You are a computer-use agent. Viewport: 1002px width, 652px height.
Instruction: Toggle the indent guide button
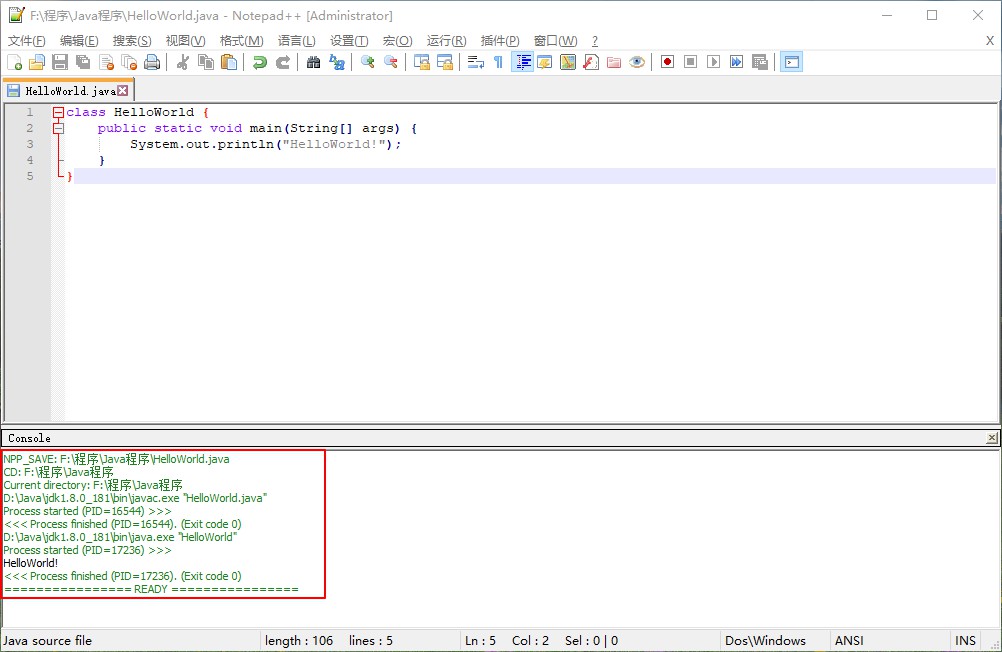[522, 62]
